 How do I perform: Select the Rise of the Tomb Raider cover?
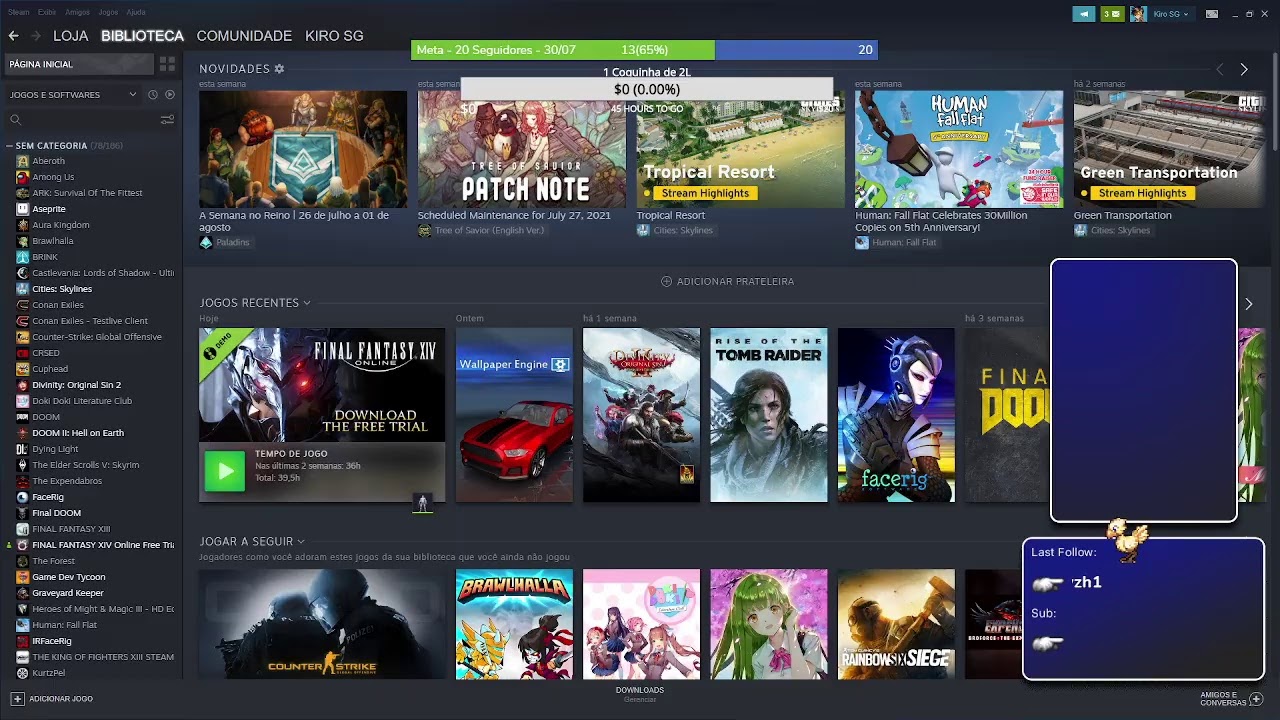coord(769,415)
